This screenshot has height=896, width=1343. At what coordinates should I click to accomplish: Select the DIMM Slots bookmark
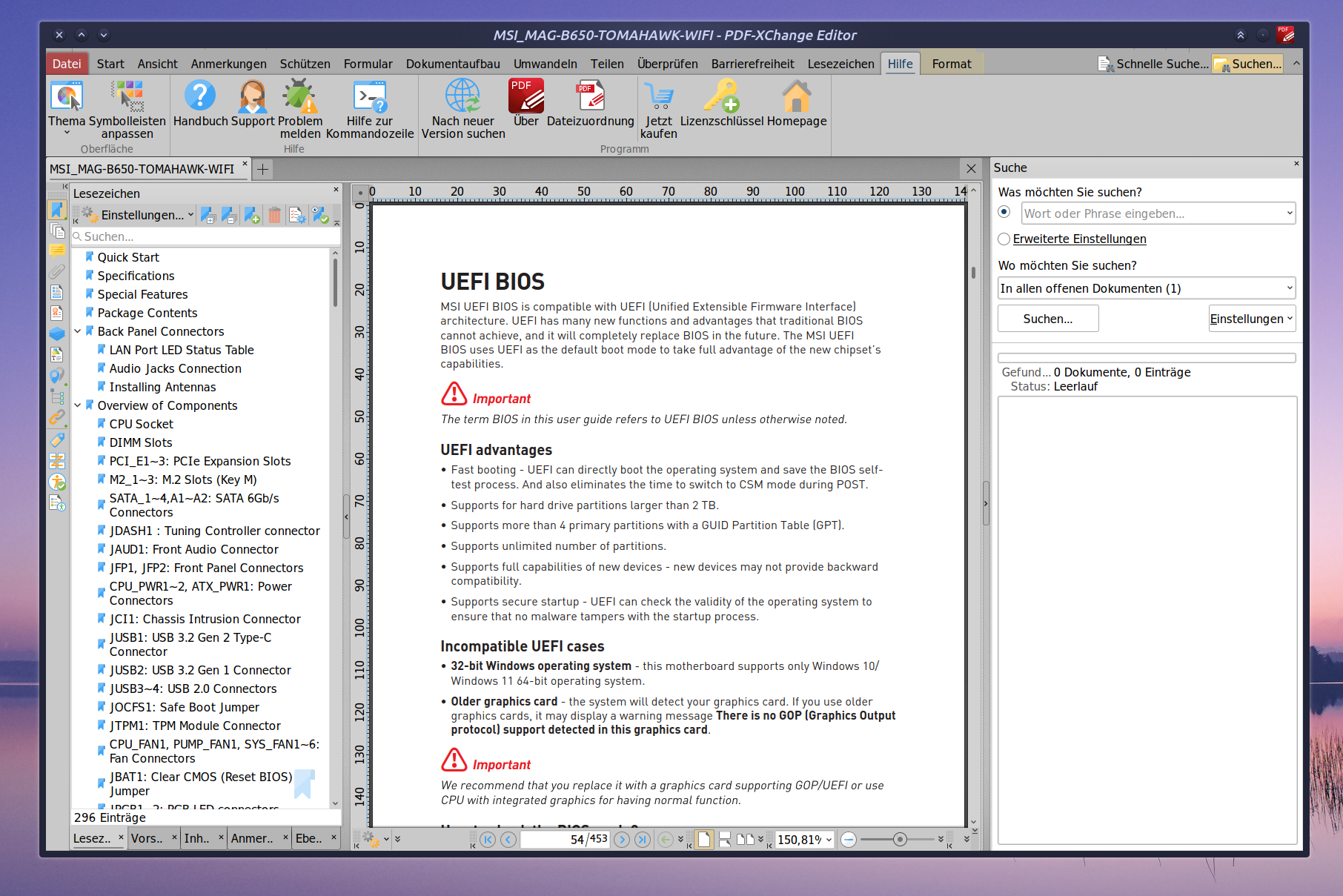pos(141,442)
